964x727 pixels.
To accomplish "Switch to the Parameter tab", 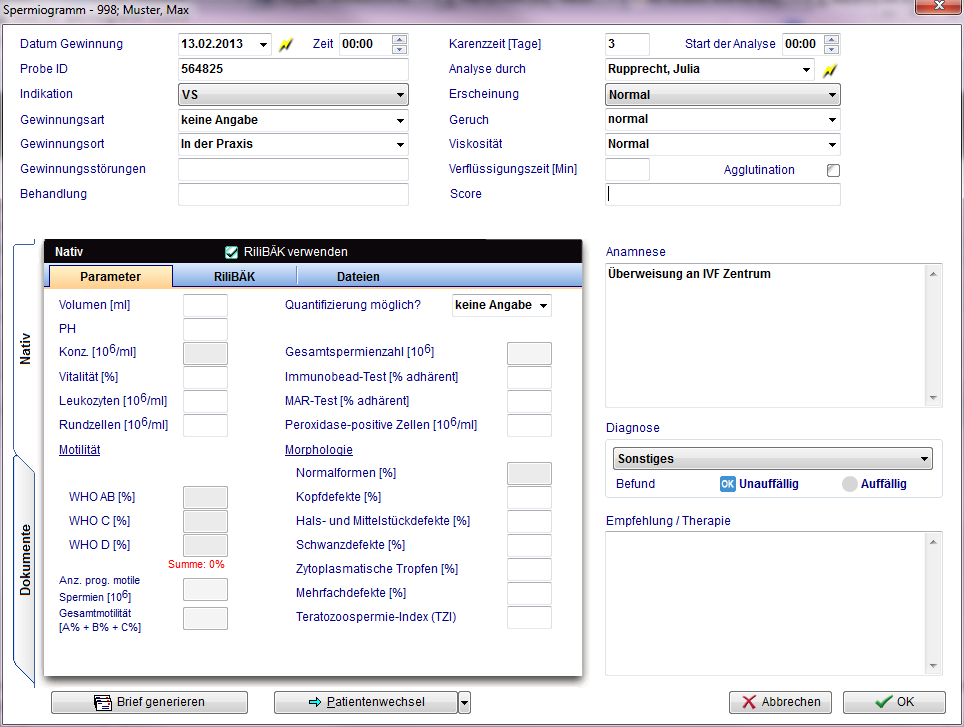I will 110,277.
